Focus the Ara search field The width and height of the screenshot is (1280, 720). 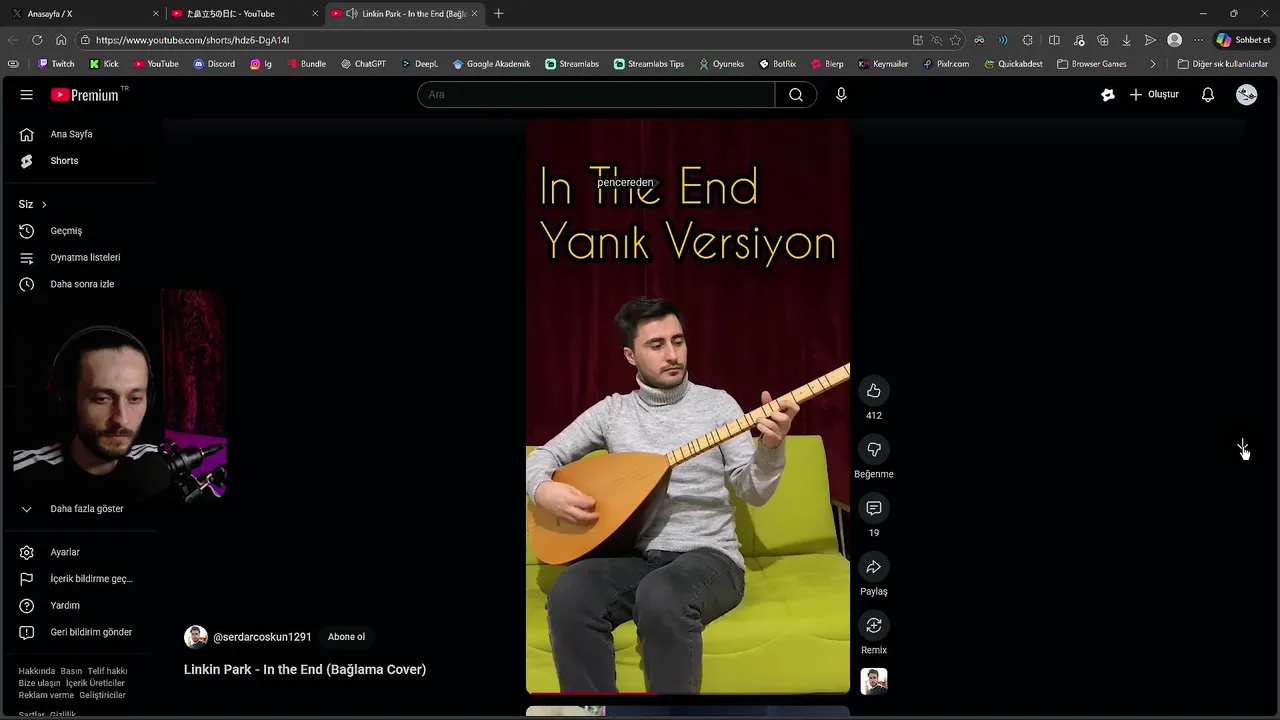596,95
